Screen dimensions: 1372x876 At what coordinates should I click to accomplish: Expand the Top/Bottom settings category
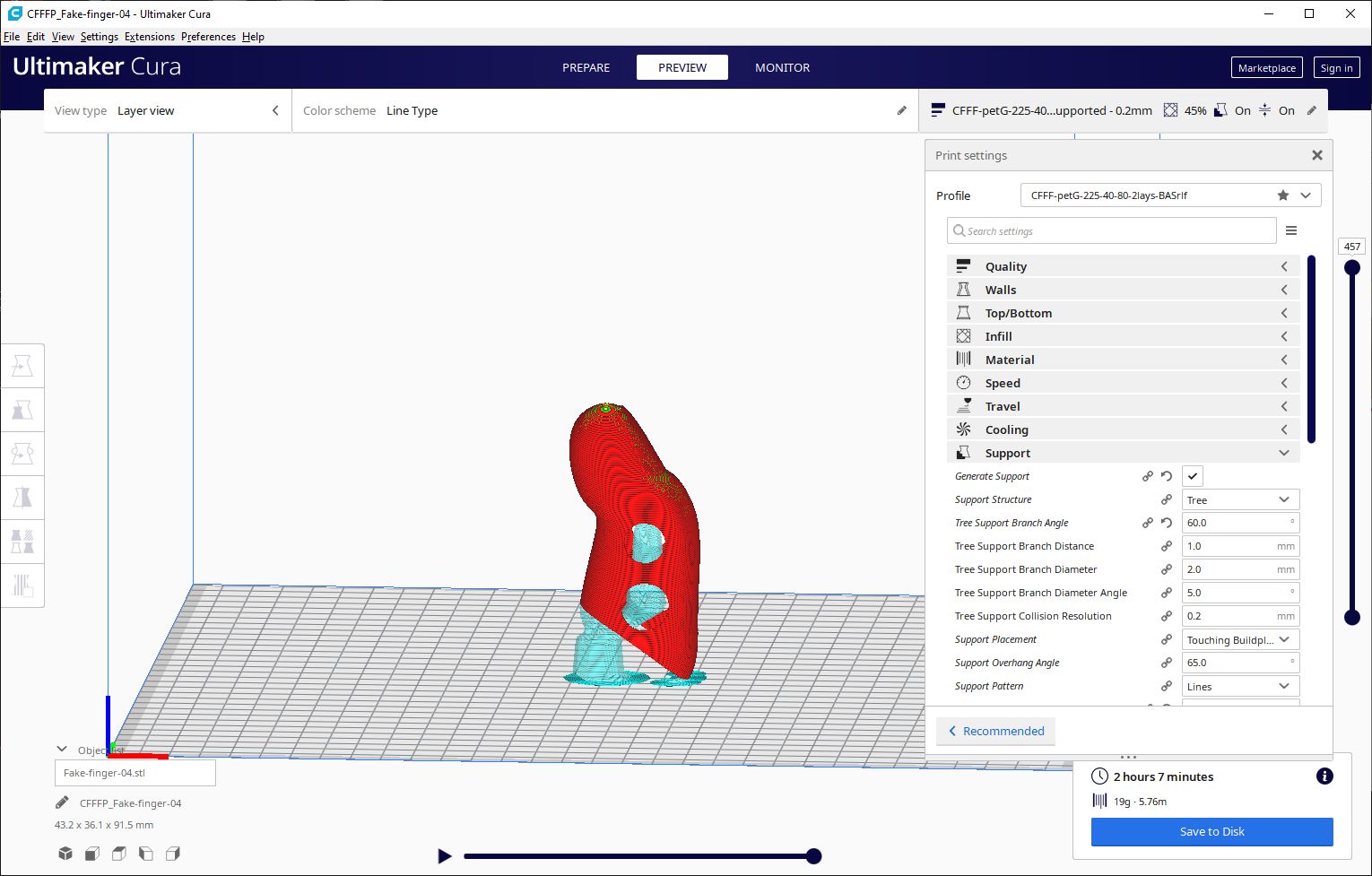coord(1123,313)
